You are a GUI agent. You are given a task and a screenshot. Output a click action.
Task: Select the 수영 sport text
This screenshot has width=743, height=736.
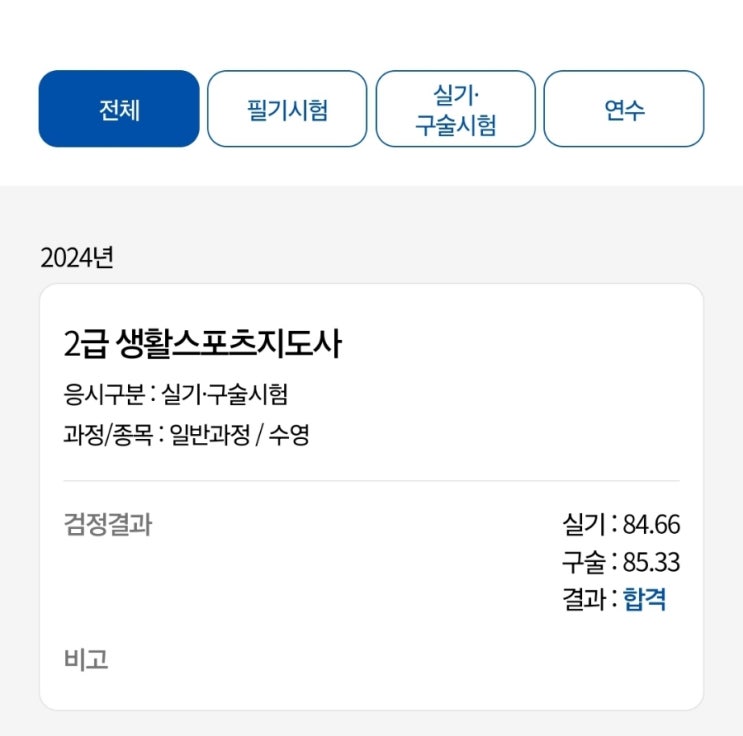pos(290,436)
